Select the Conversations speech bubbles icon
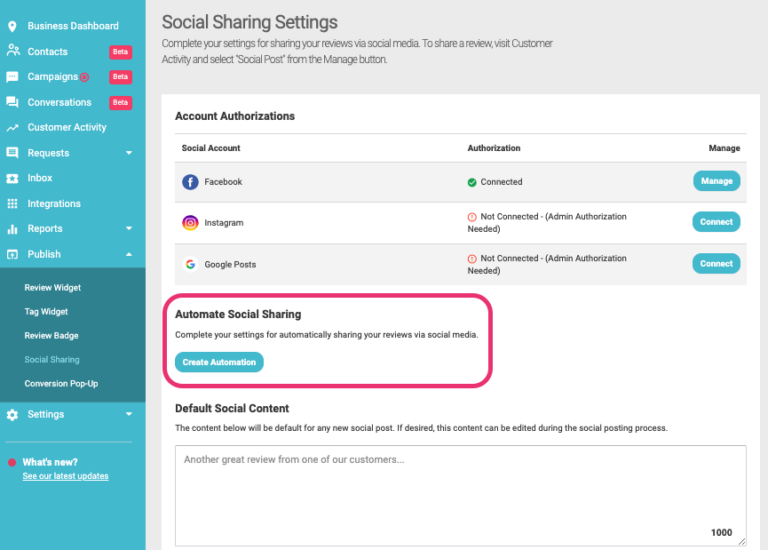 [x=12, y=102]
